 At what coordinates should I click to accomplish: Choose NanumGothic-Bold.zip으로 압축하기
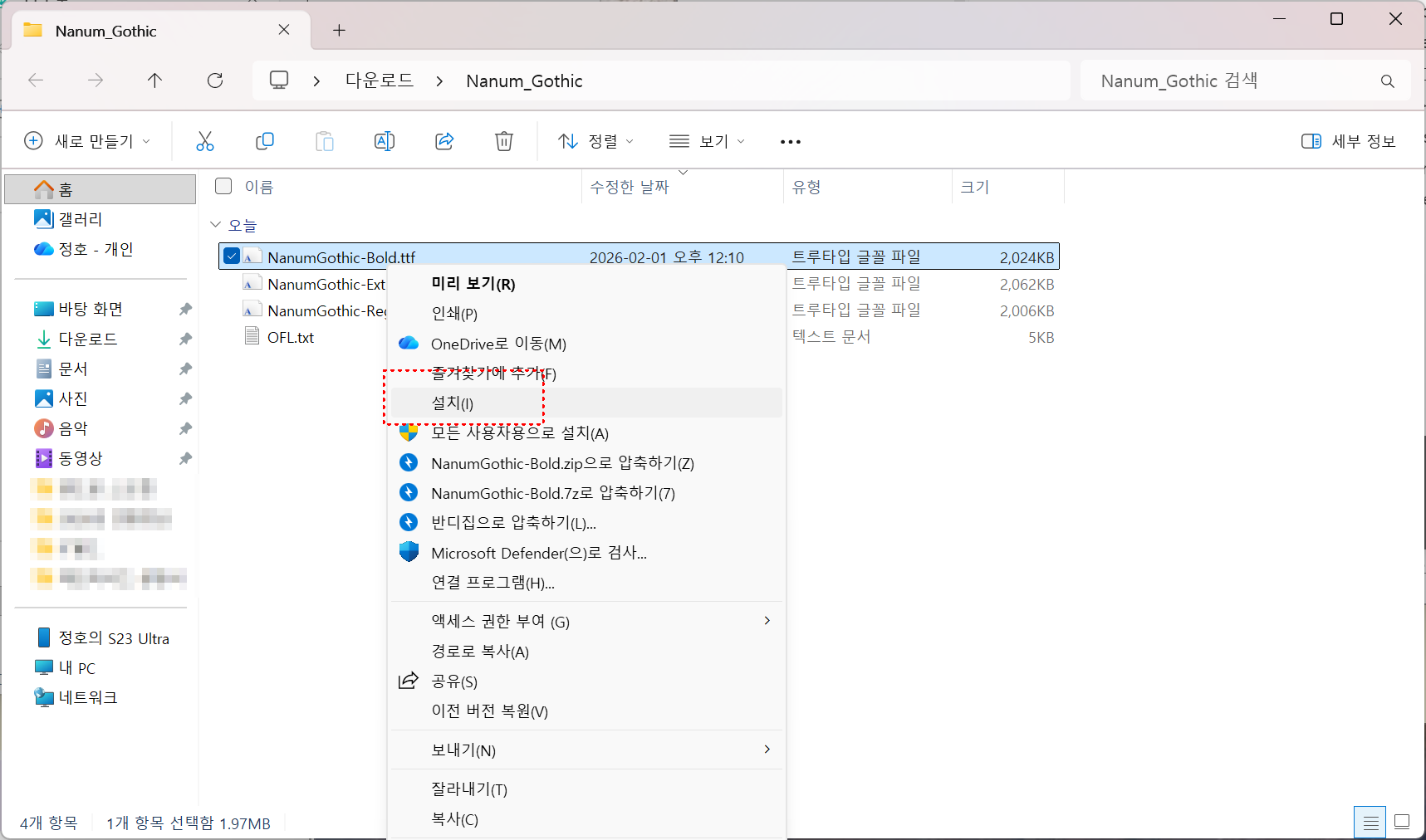[586, 462]
